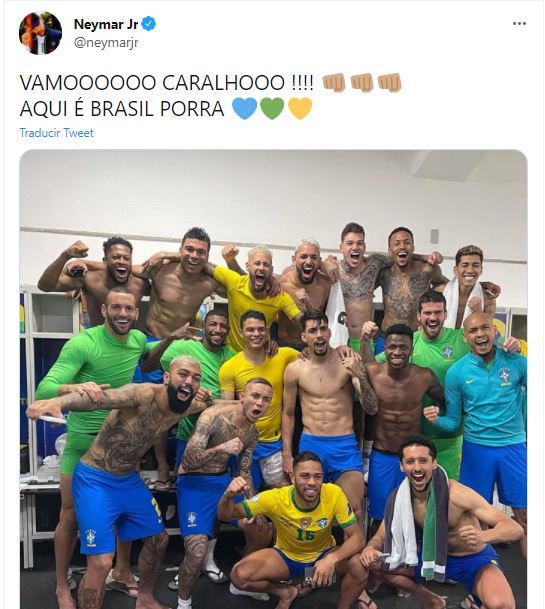
Task: Visit the @neymarjr handle link
Action: (106, 42)
